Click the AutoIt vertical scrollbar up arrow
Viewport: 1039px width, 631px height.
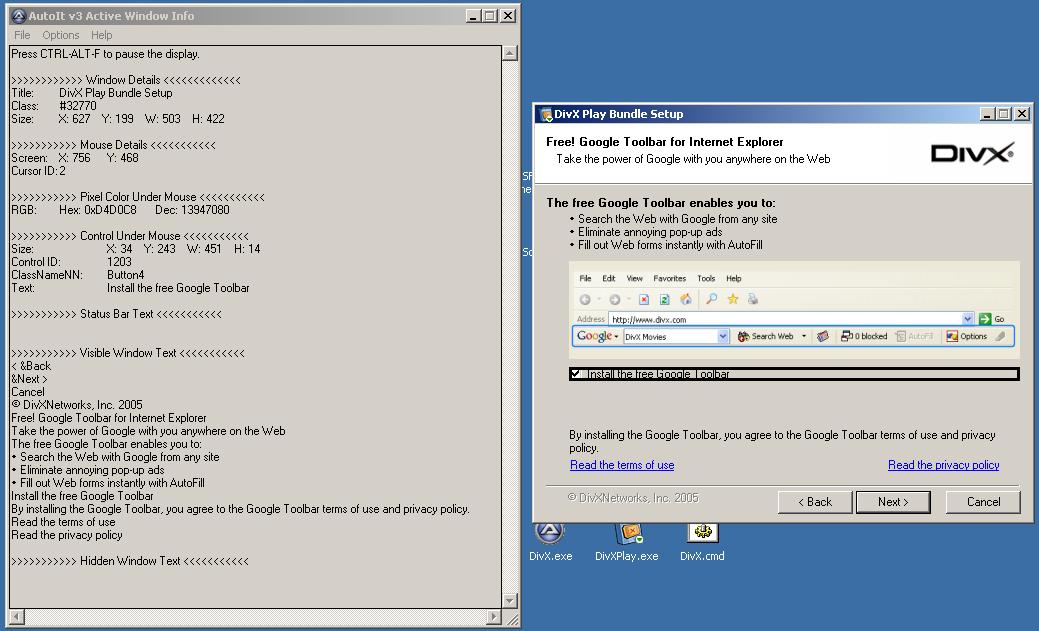[x=510, y=53]
